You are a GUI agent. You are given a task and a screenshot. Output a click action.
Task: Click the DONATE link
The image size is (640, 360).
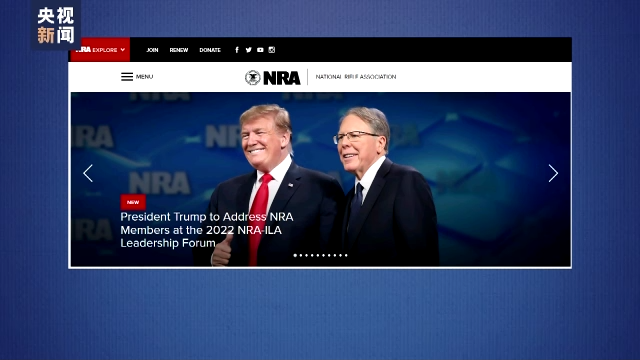[210, 50]
